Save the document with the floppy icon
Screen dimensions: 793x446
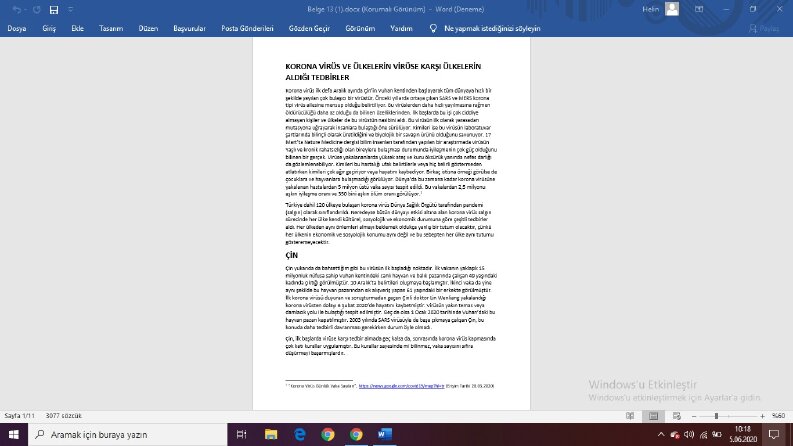(54, 10)
